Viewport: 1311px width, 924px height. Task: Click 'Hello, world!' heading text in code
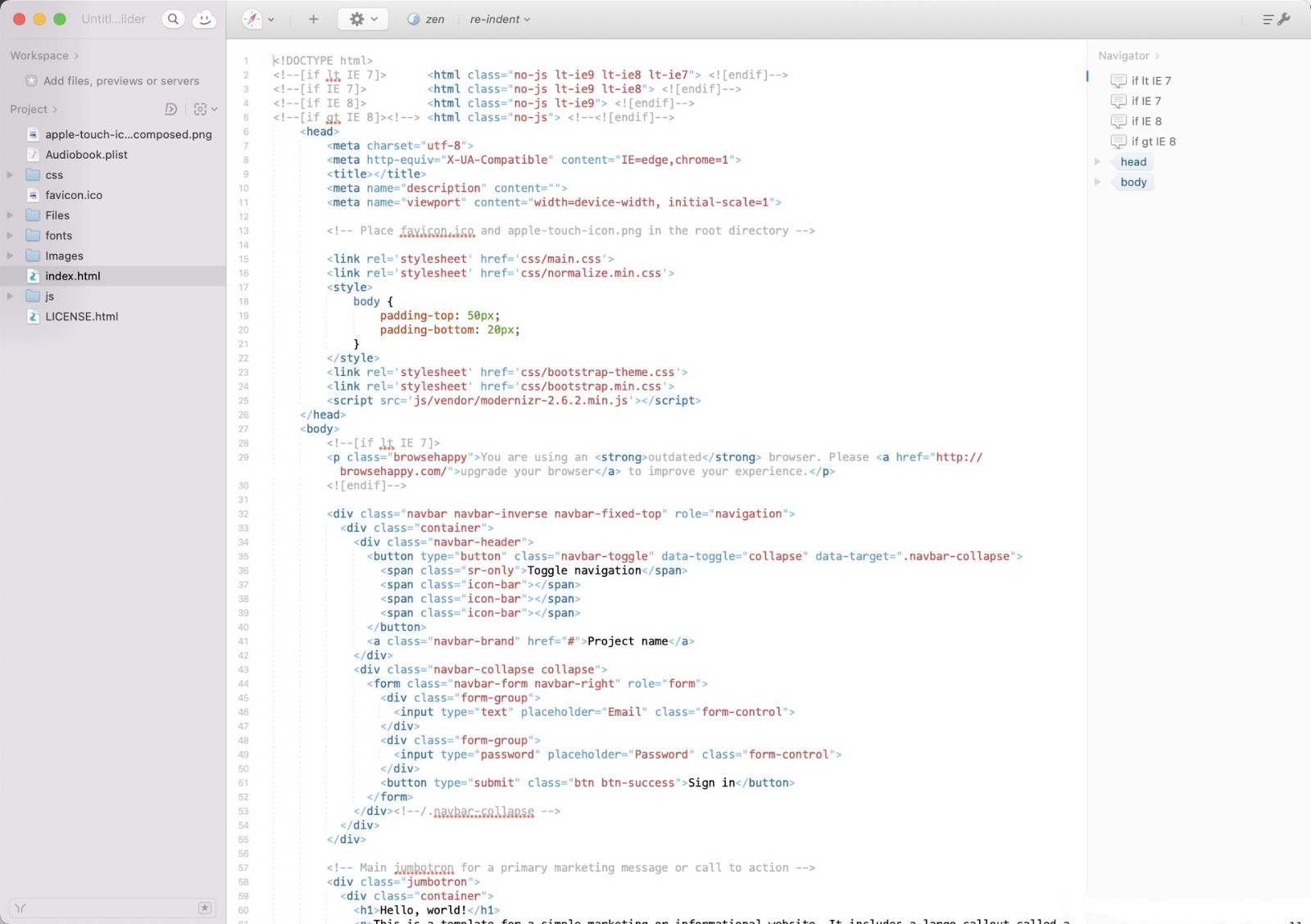(423, 910)
